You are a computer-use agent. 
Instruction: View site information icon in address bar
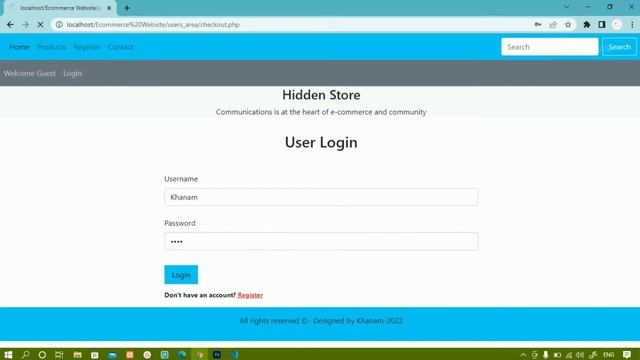[59, 24]
